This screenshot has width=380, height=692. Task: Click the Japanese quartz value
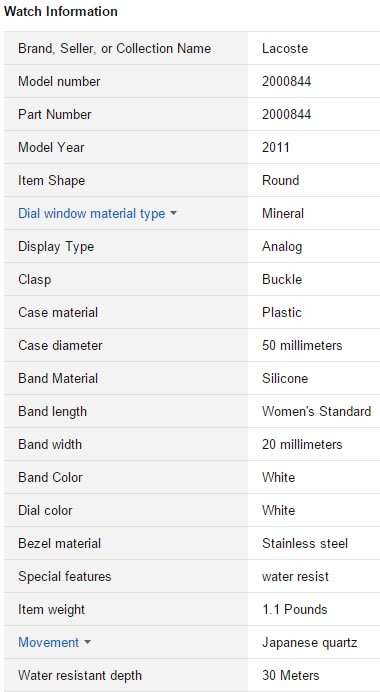(309, 643)
